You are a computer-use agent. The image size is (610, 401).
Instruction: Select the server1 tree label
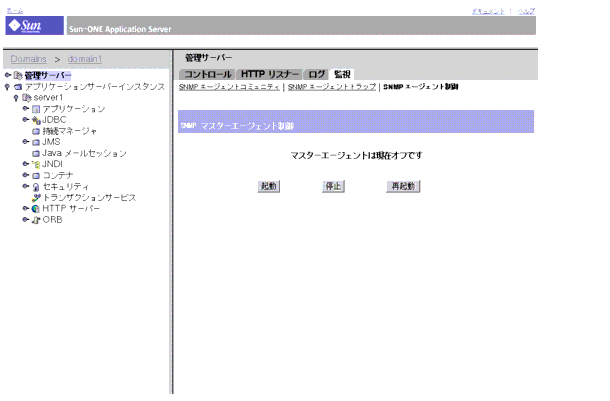pos(48,98)
